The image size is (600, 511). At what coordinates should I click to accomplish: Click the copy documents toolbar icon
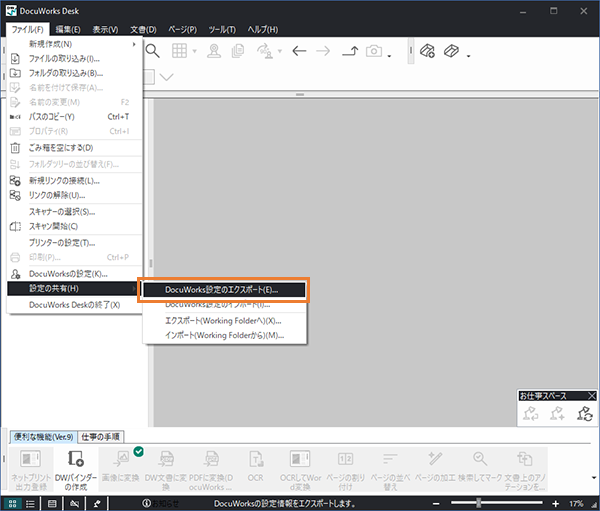[238, 51]
